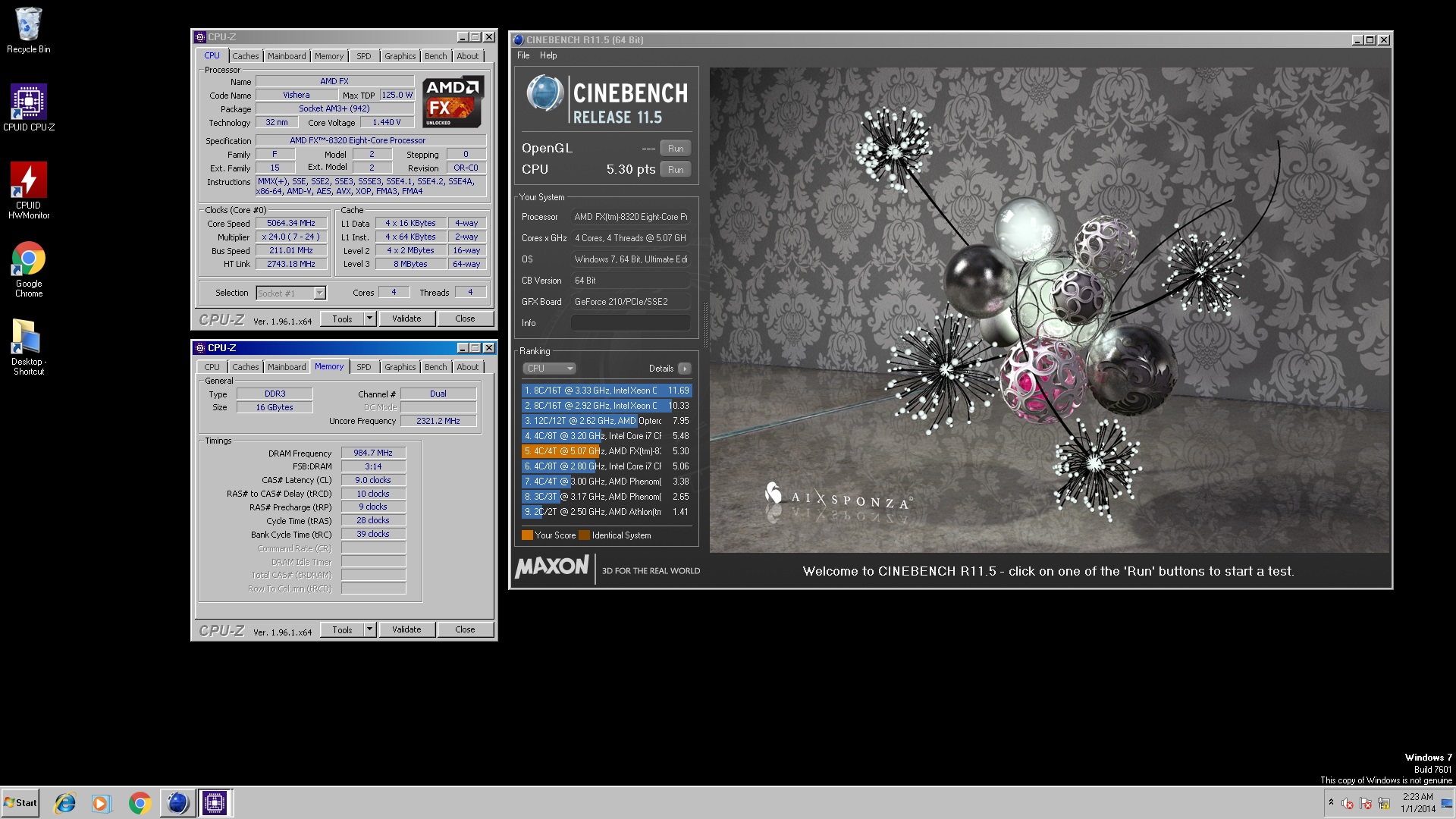Image resolution: width=1456 pixels, height=819 pixels.
Task: Click the Cinebench Info input field
Action: (x=631, y=323)
